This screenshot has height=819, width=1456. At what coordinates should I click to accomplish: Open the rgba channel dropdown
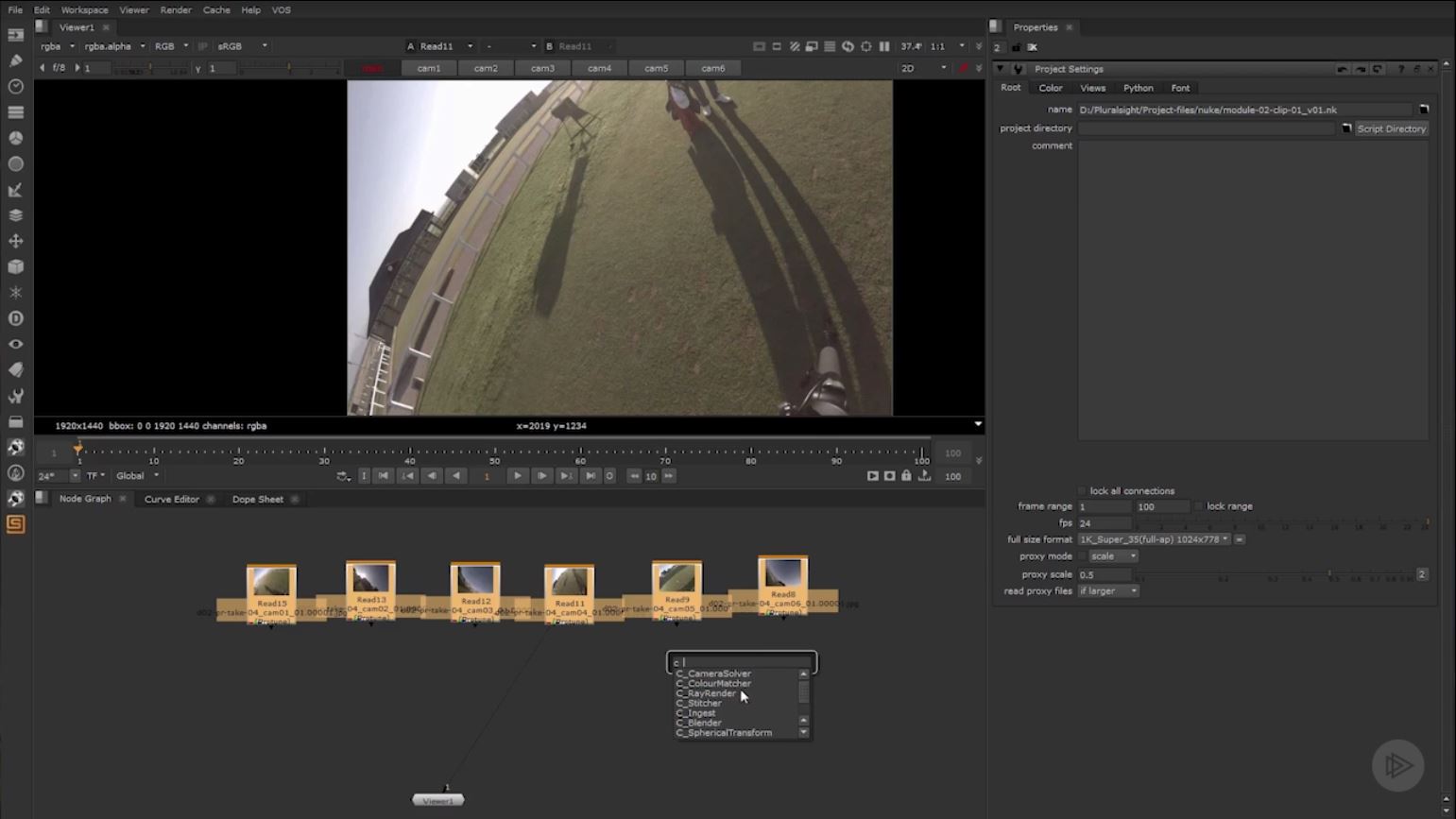click(x=57, y=46)
